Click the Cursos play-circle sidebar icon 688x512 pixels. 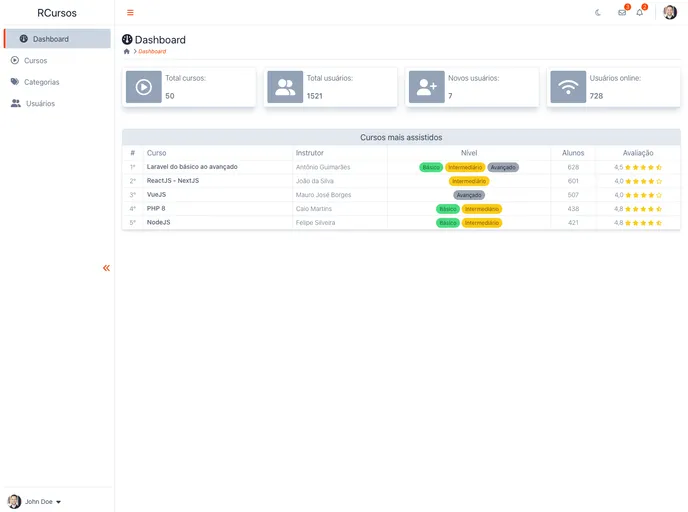(15, 60)
